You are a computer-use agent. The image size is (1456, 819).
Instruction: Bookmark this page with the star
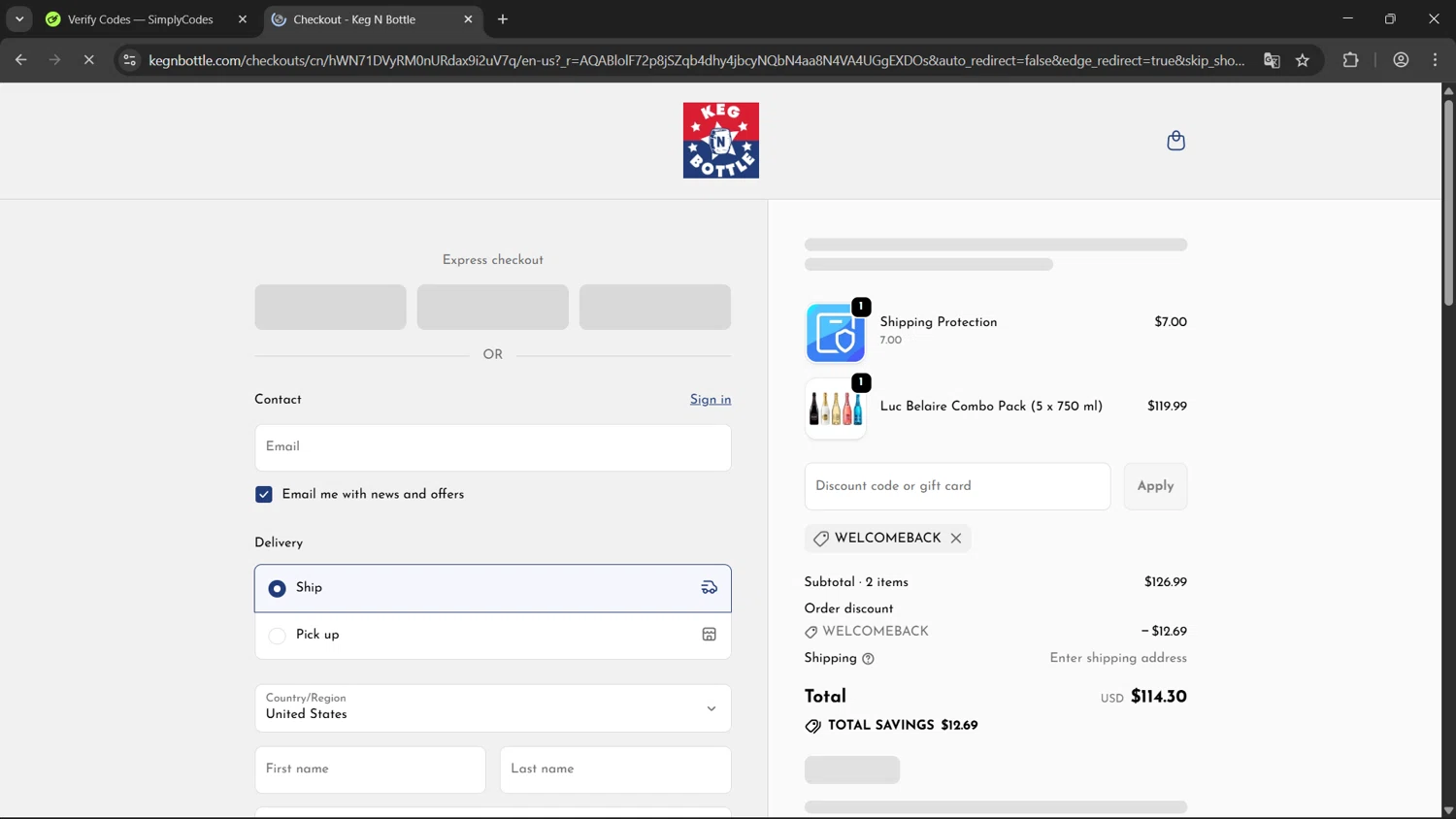click(x=1303, y=60)
